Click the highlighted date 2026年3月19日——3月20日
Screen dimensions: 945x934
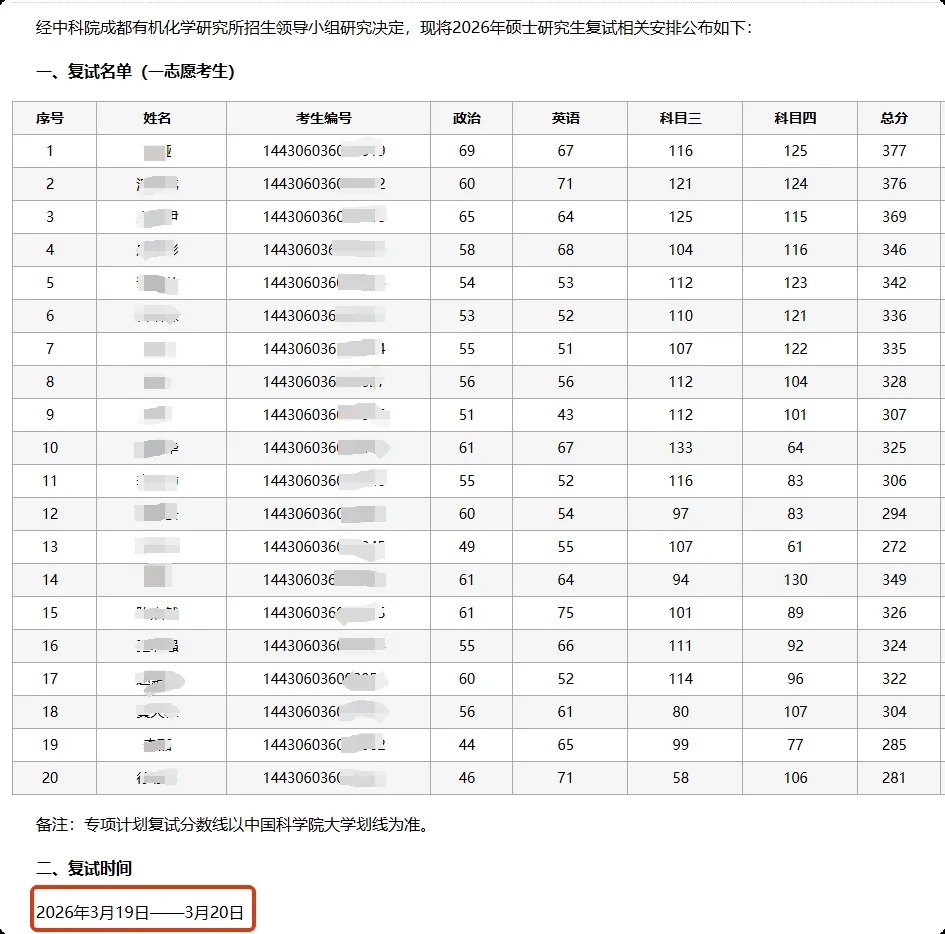click(x=140, y=912)
